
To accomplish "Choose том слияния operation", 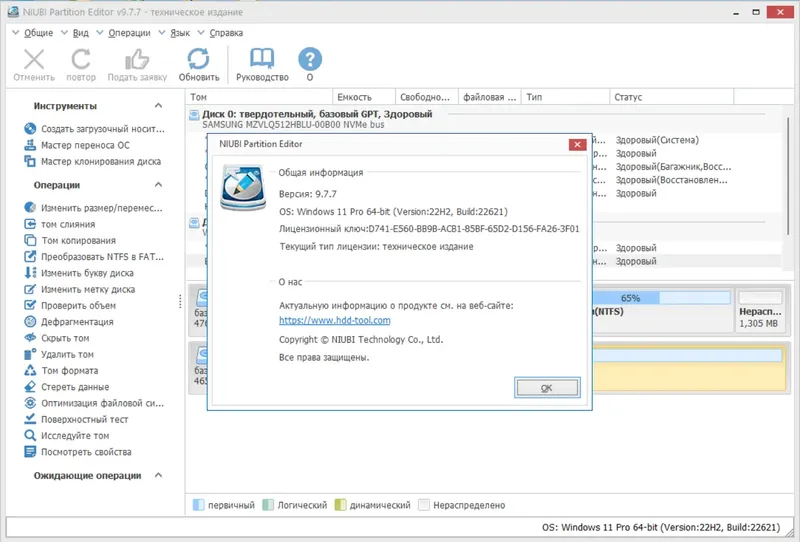I will pos(59,224).
